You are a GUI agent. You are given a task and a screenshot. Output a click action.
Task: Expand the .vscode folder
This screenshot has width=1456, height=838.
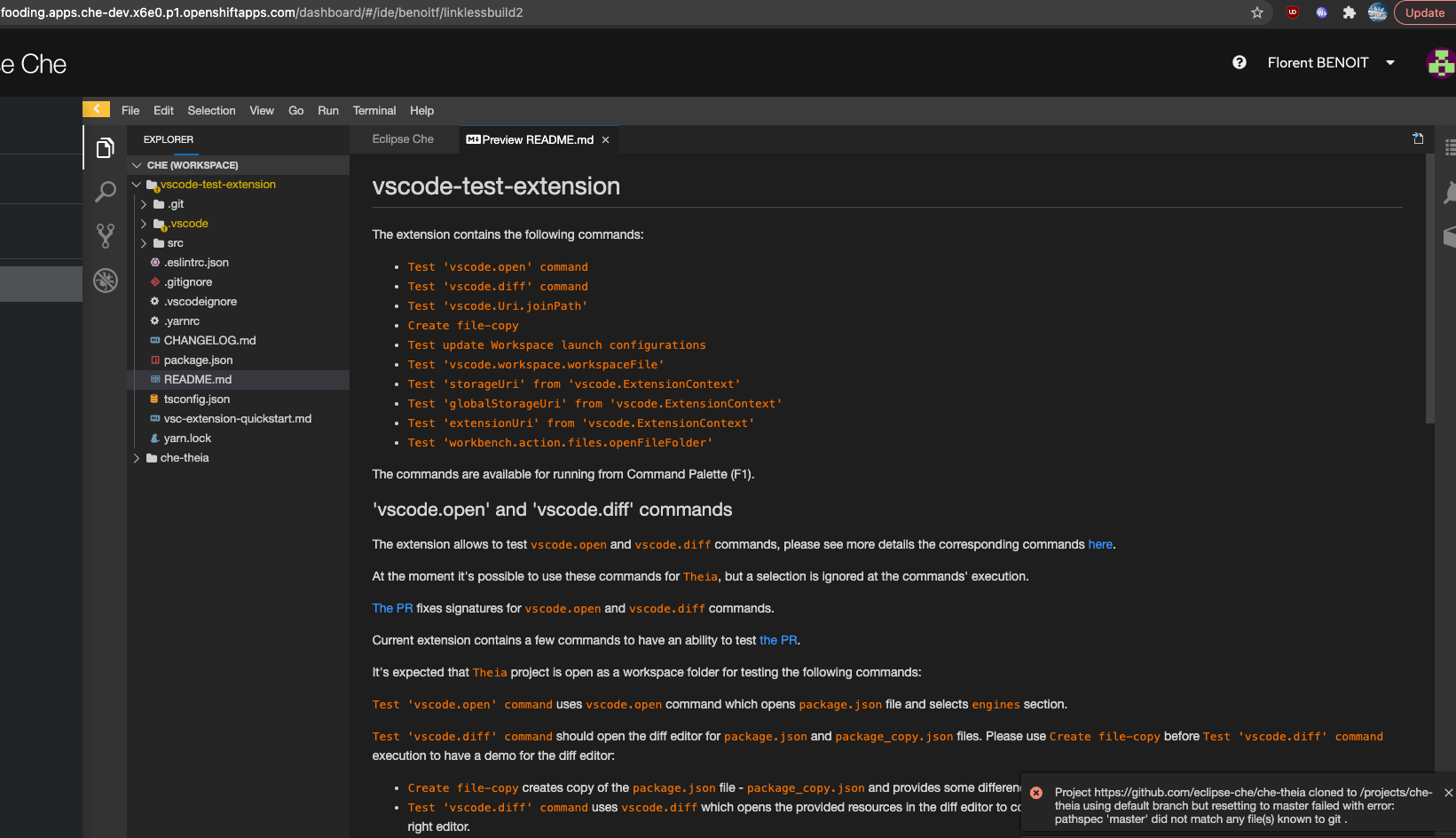144,224
